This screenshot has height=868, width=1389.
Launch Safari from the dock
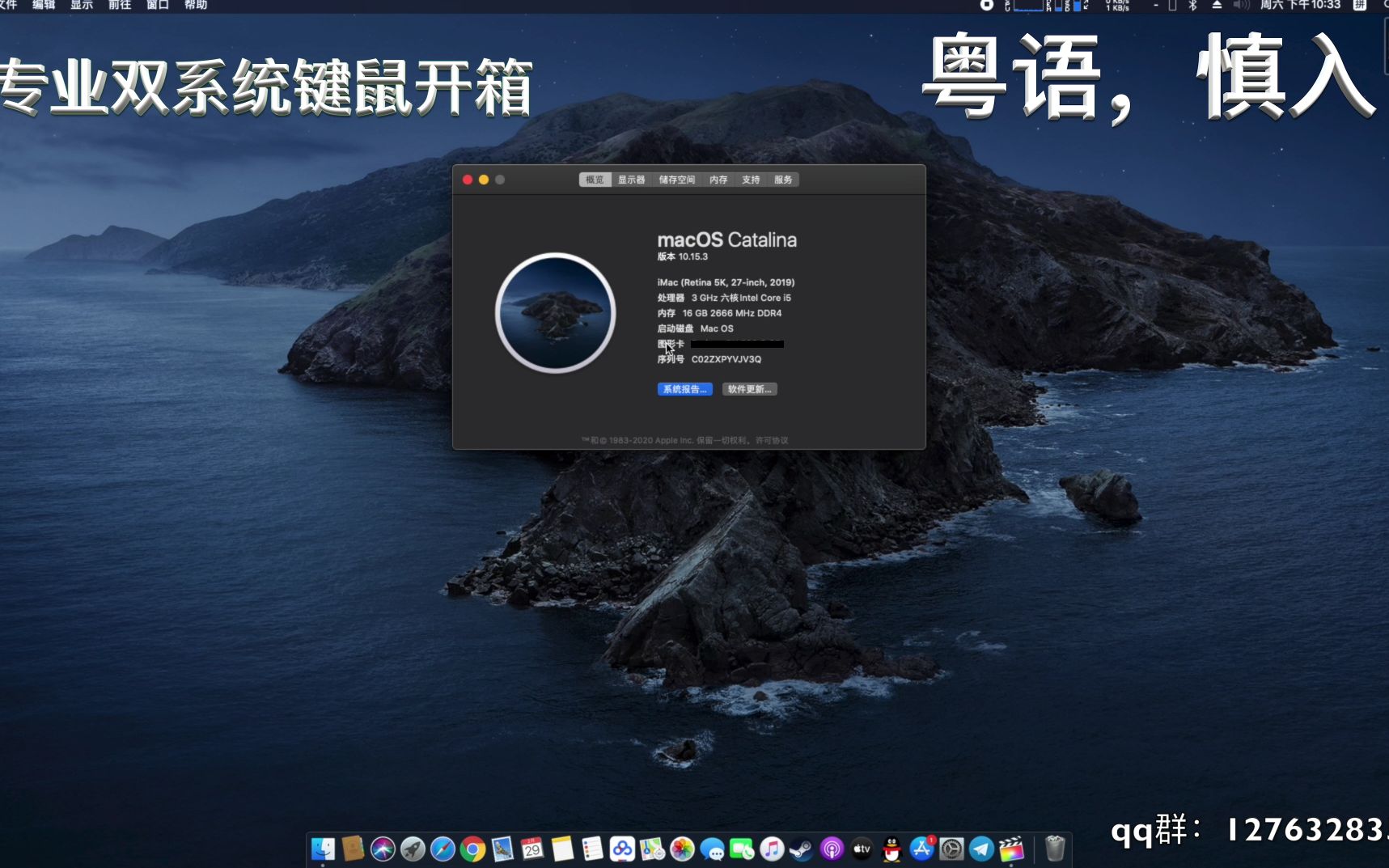(443, 849)
